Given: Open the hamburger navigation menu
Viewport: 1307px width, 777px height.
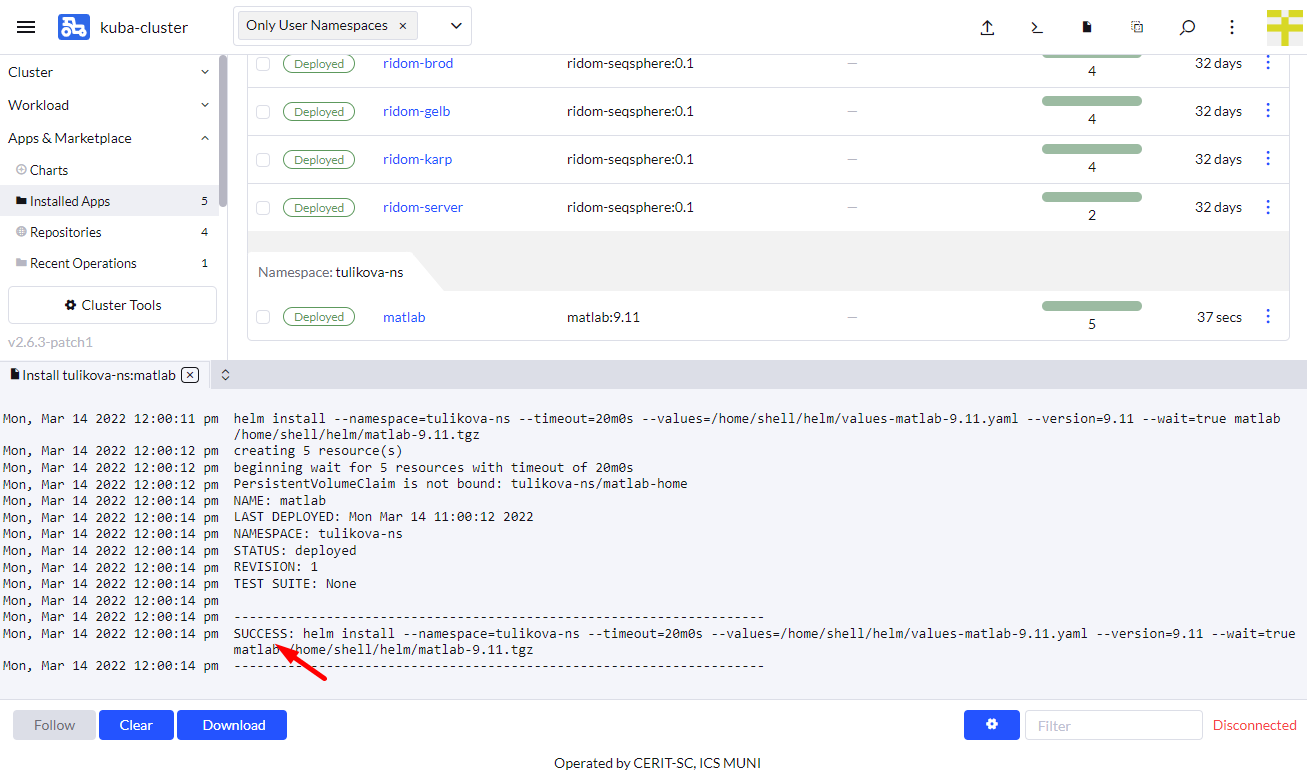Looking at the screenshot, I should pyautogui.click(x=26, y=27).
